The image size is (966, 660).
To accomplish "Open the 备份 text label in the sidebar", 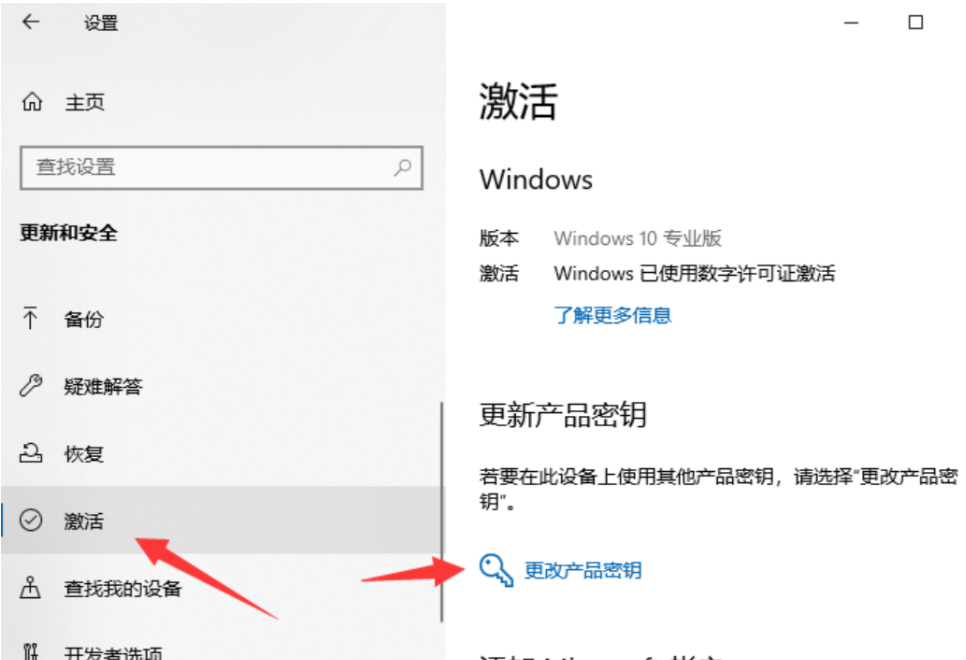I will [x=84, y=319].
